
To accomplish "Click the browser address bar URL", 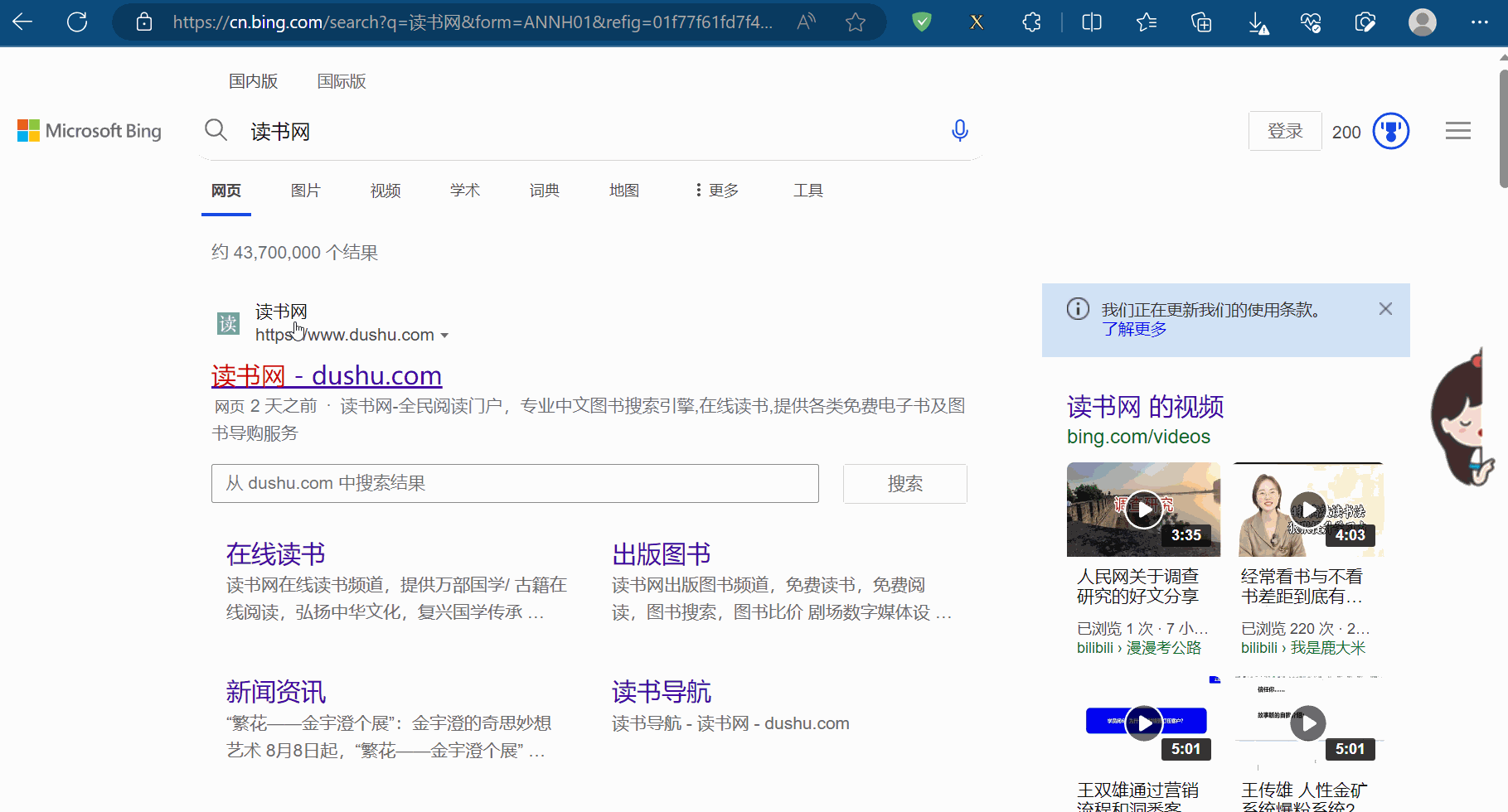I will pyautogui.click(x=473, y=22).
